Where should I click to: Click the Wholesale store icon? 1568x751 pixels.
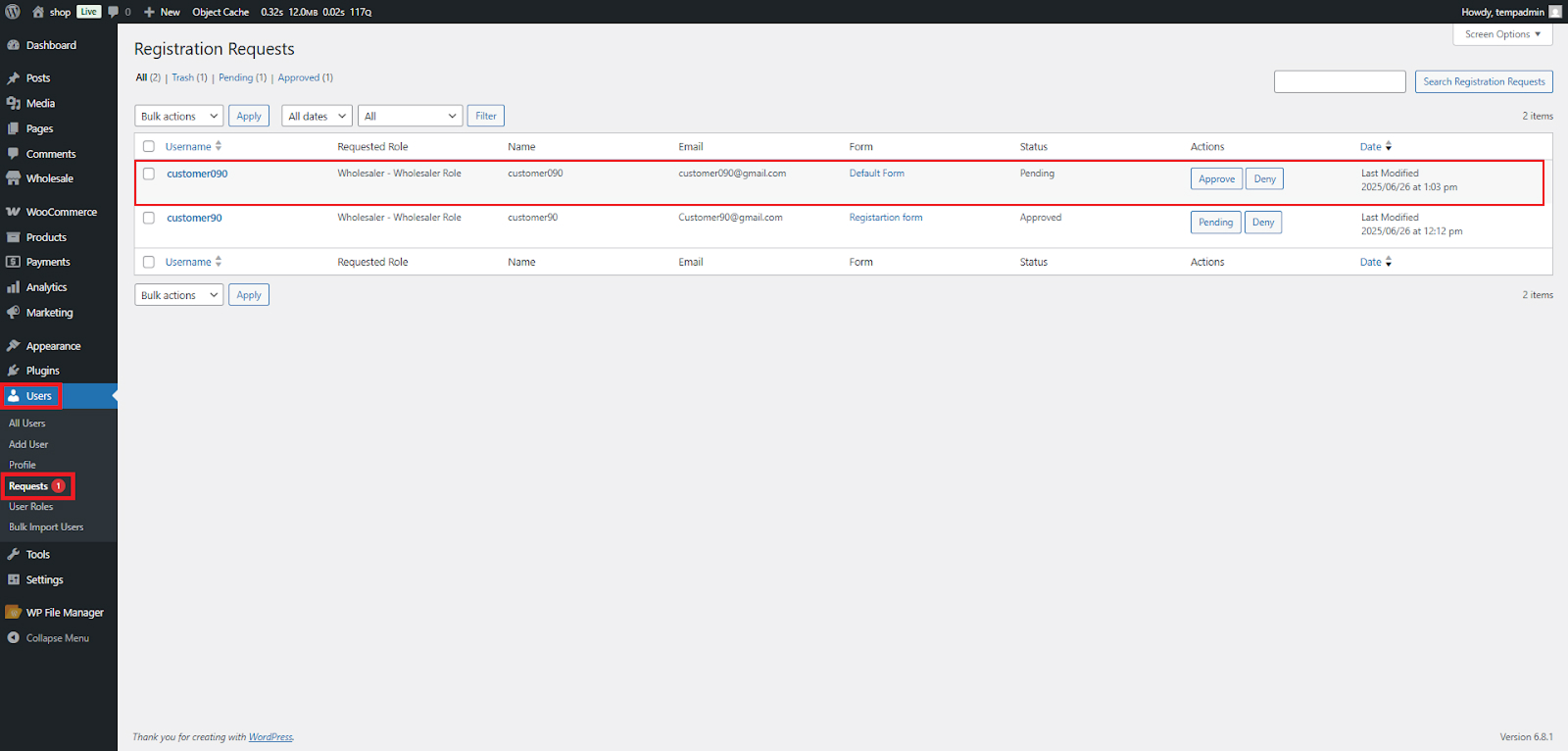tap(14, 178)
